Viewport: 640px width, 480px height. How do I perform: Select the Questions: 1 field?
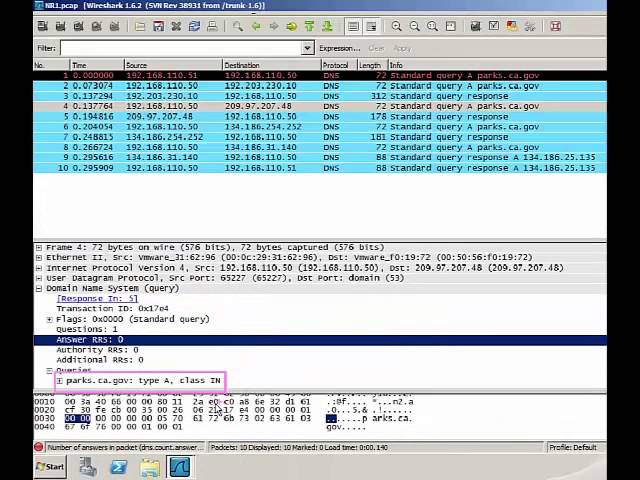[x=87, y=329]
